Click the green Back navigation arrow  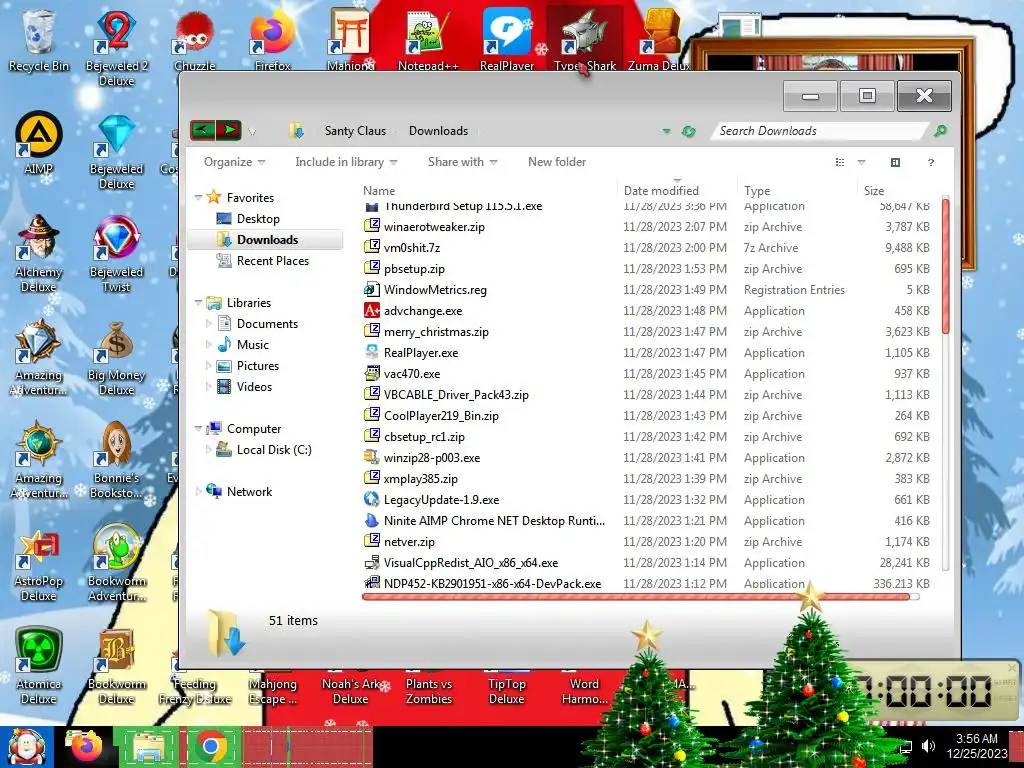202,131
